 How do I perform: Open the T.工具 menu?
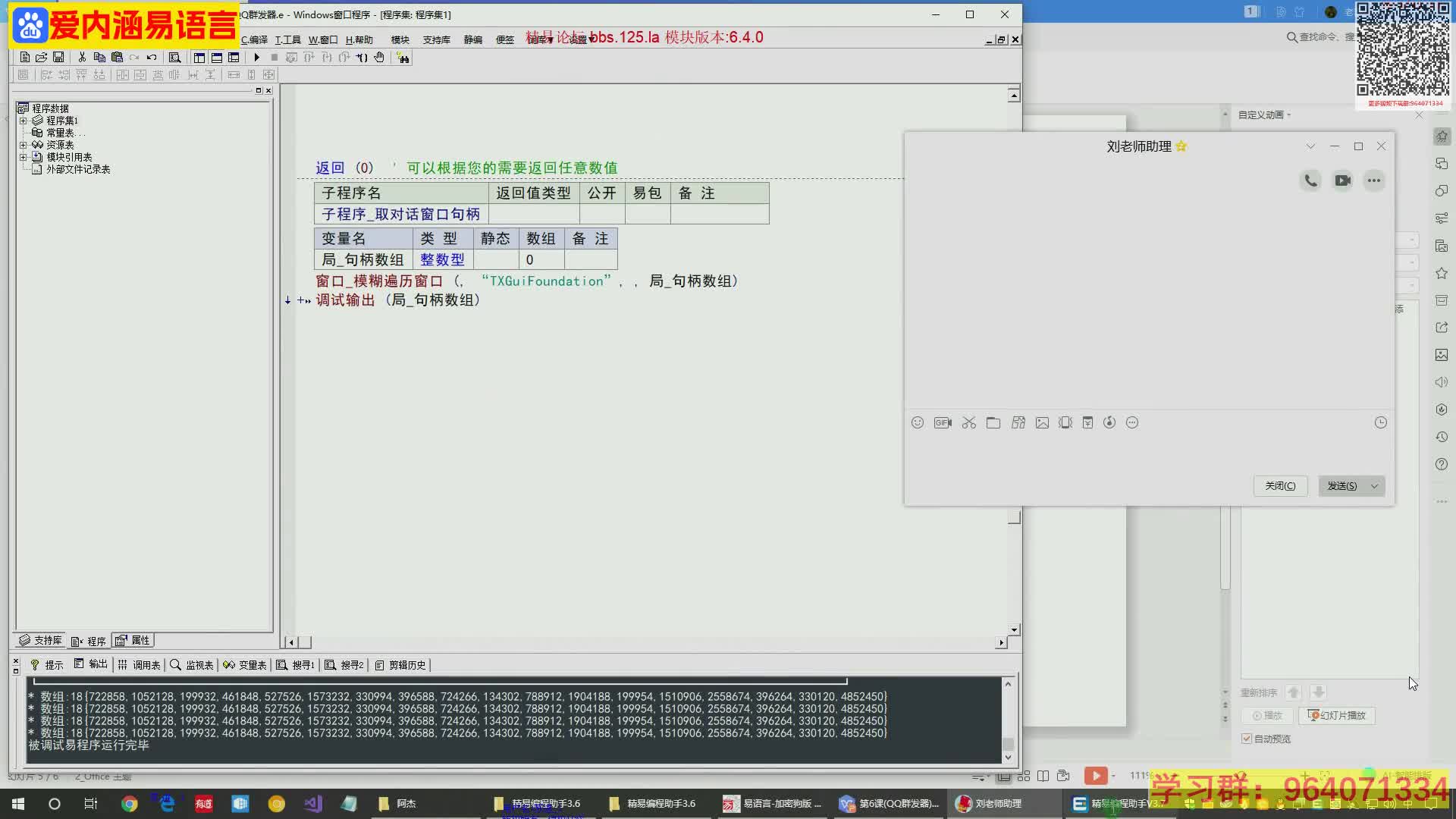pyautogui.click(x=288, y=40)
